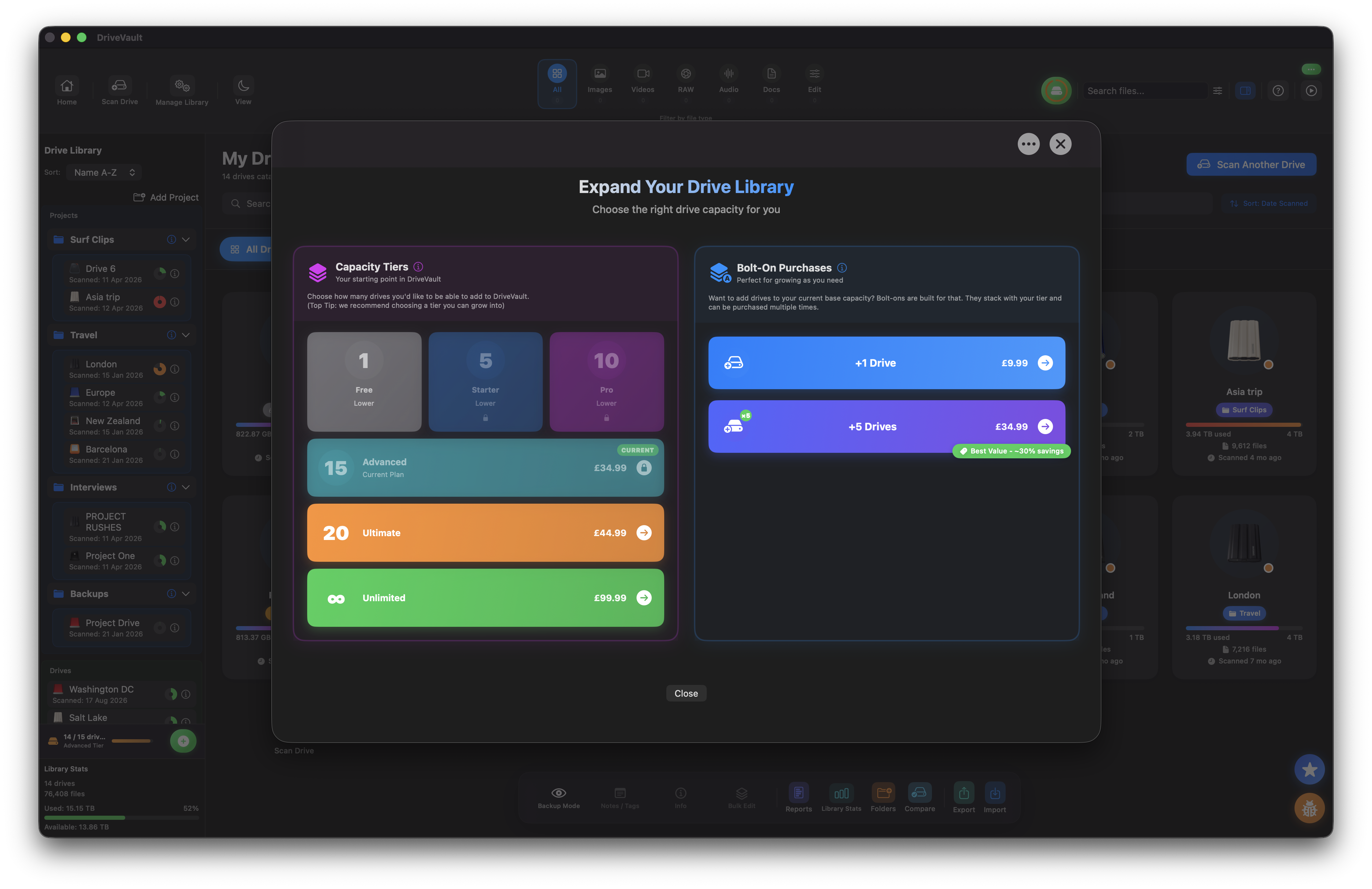Click the Close button at dialog bottom
The width and height of the screenshot is (1372, 889).
tap(686, 694)
